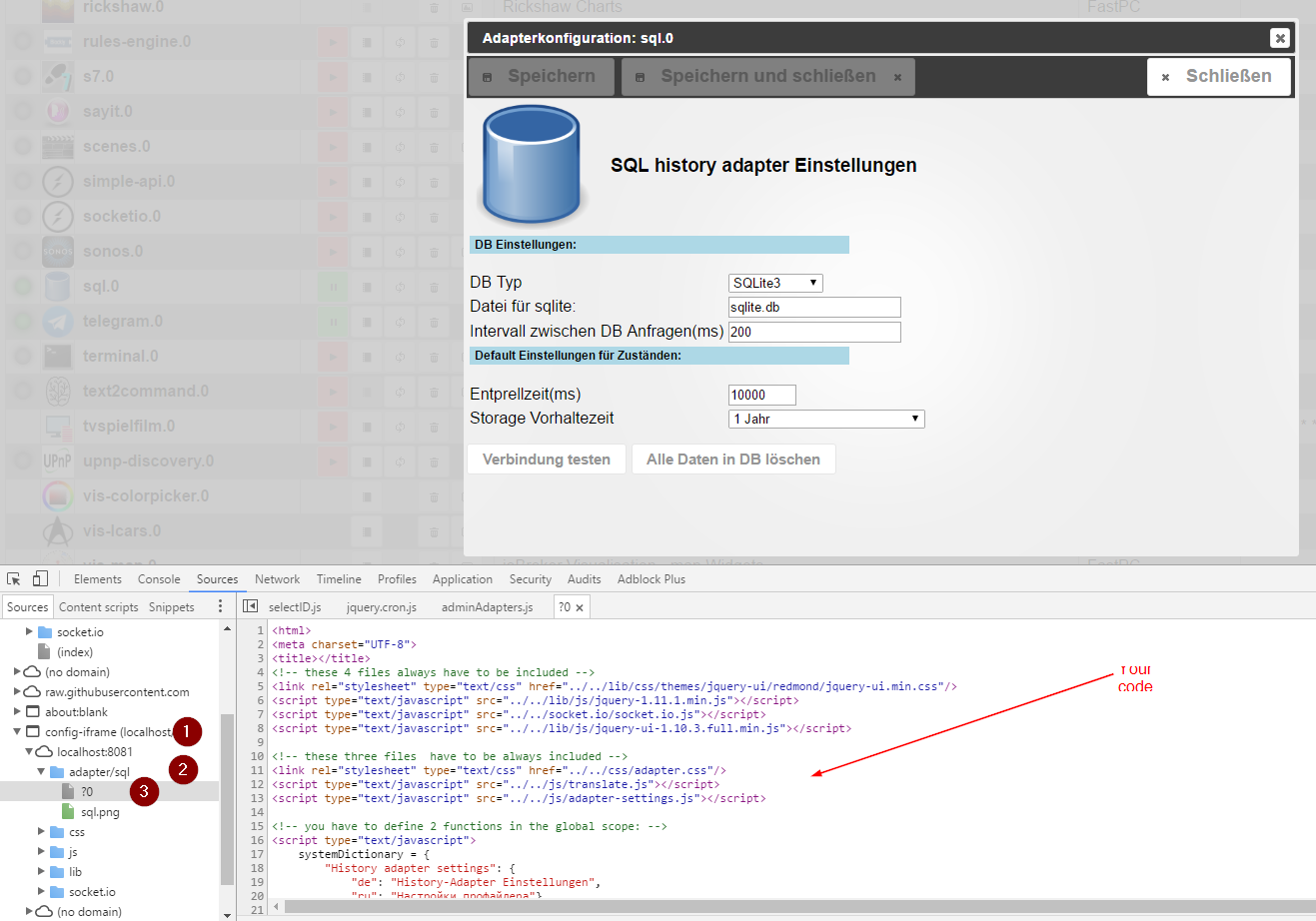Image resolution: width=1316 pixels, height=921 pixels.
Task: Open settings of the vis-lcars.0 instance
Action: point(367,531)
